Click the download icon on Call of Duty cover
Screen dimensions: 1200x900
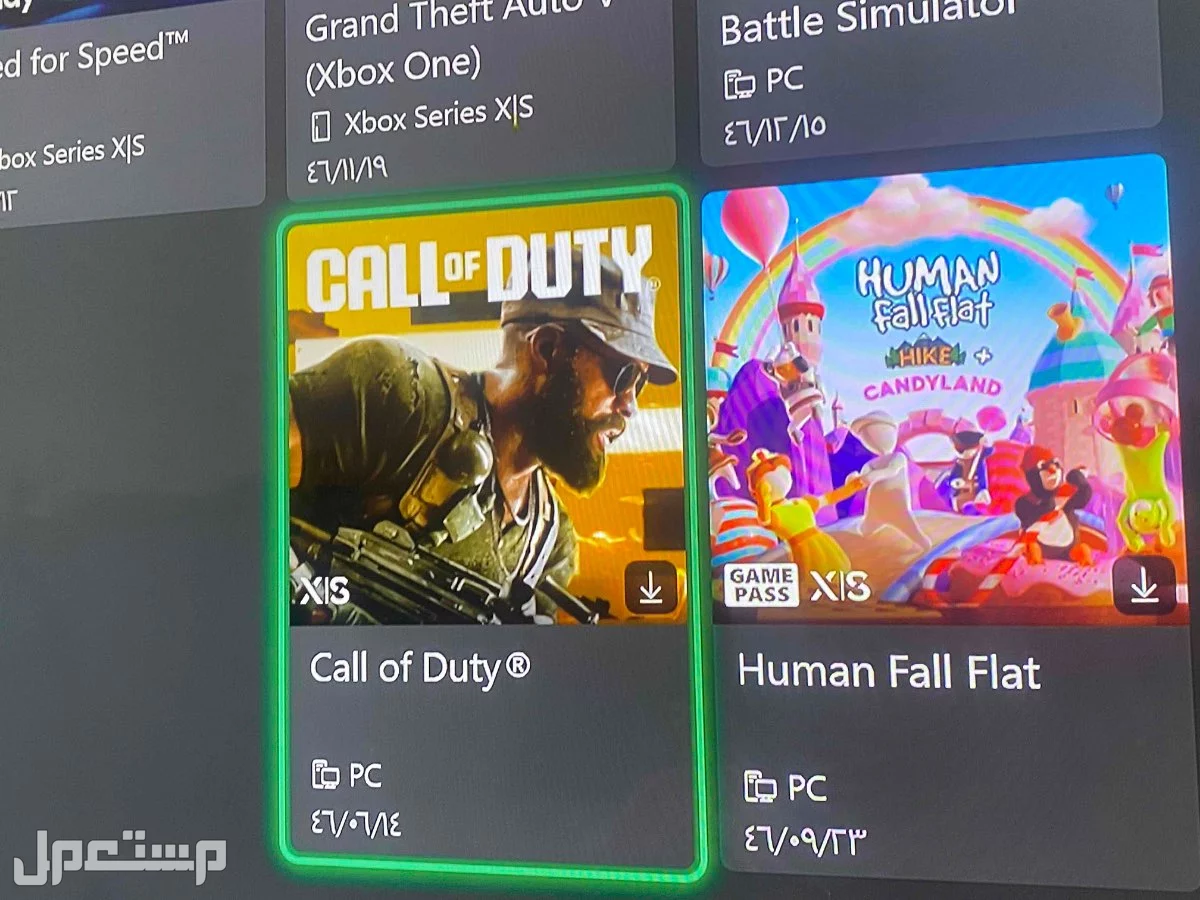click(651, 588)
